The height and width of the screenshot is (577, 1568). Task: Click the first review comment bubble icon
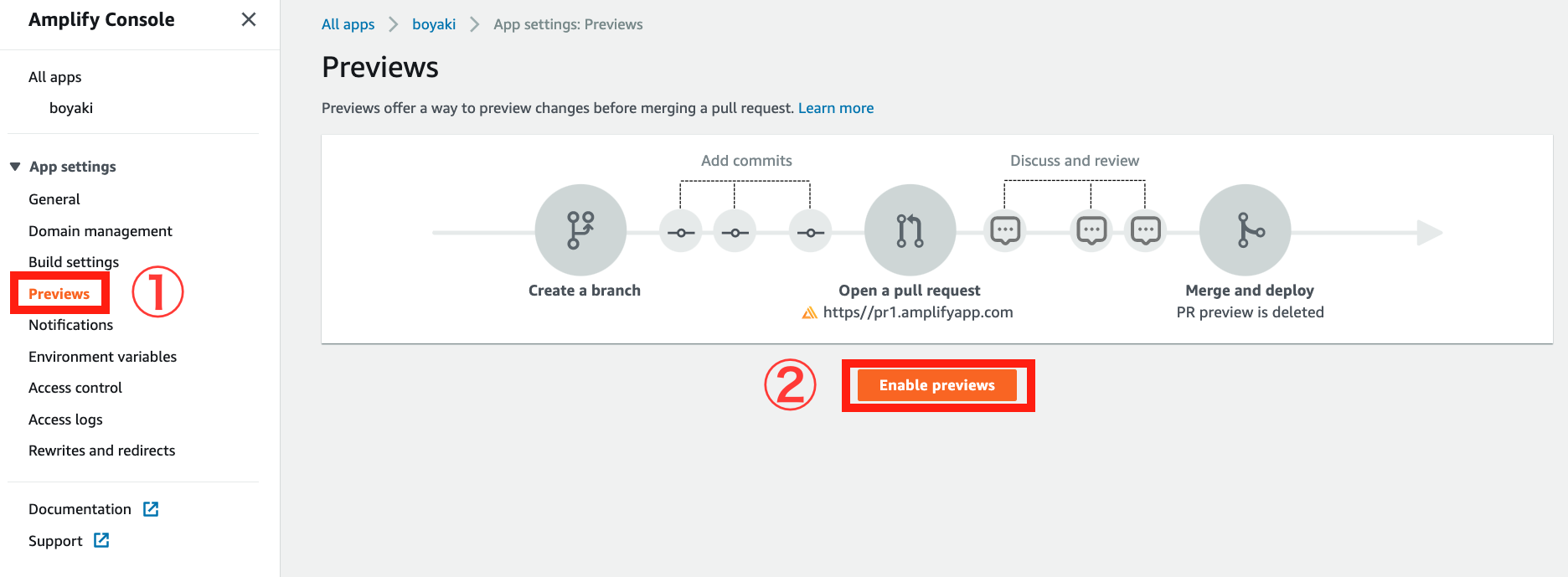click(x=1005, y=230)
